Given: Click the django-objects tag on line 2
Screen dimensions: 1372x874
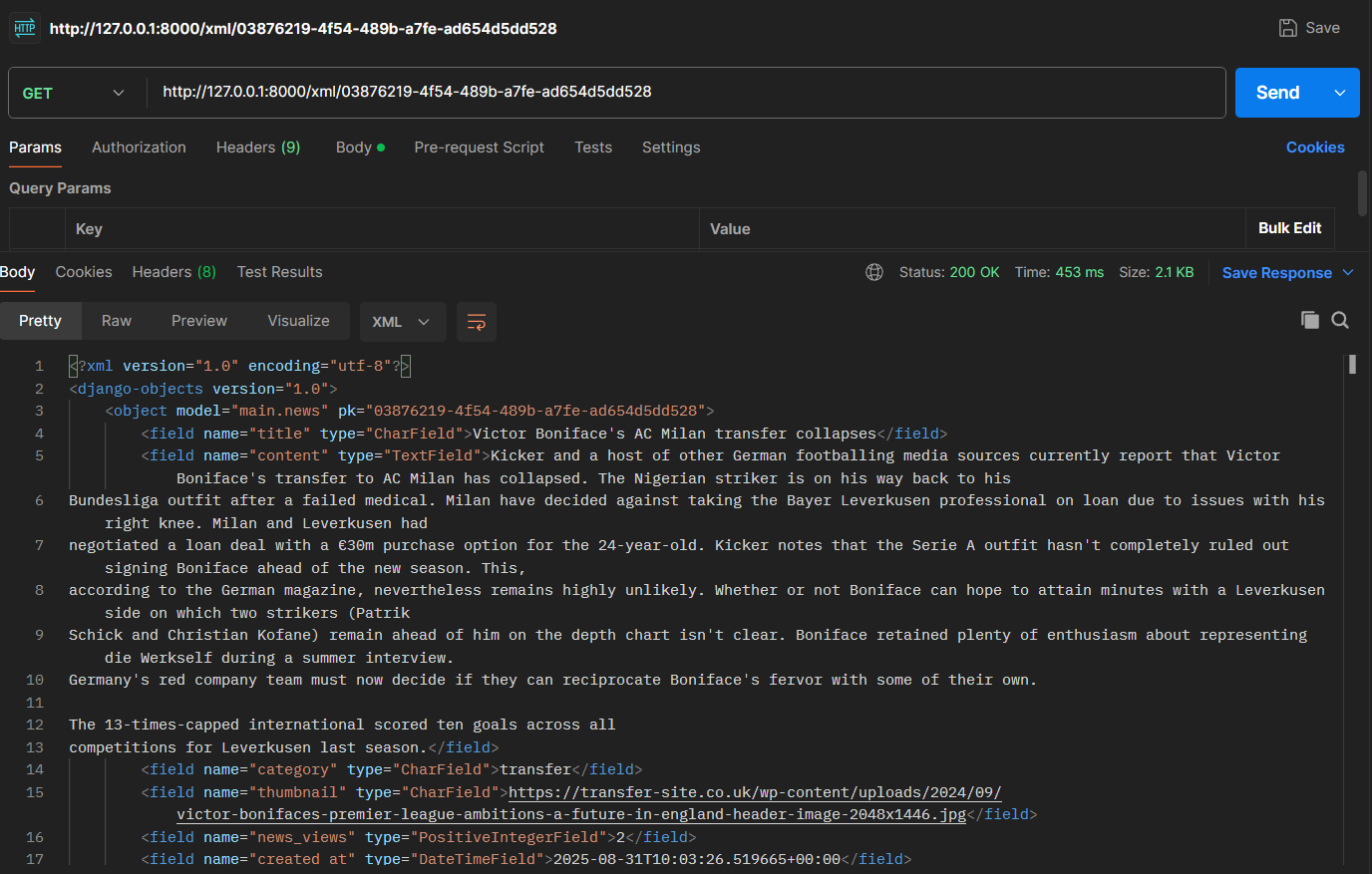Looking at the screenshot, I should pos(203,389).
